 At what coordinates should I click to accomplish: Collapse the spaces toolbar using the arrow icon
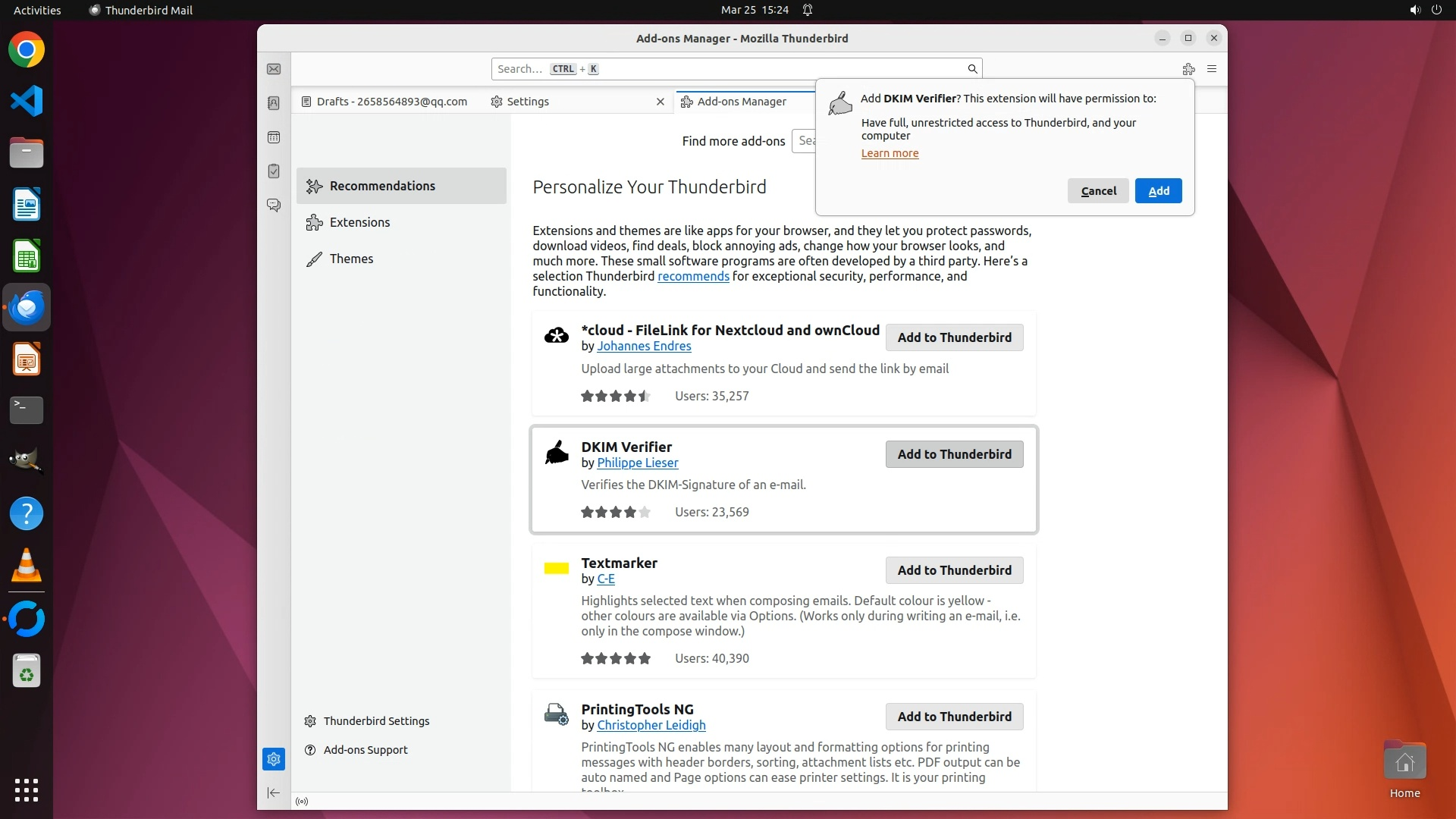click(x=274, y=793)
